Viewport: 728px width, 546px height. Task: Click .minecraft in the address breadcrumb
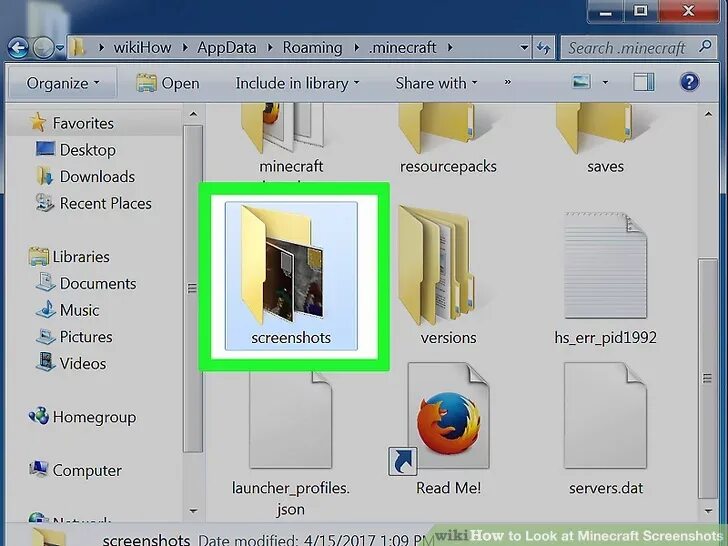(x=403, y=47)
